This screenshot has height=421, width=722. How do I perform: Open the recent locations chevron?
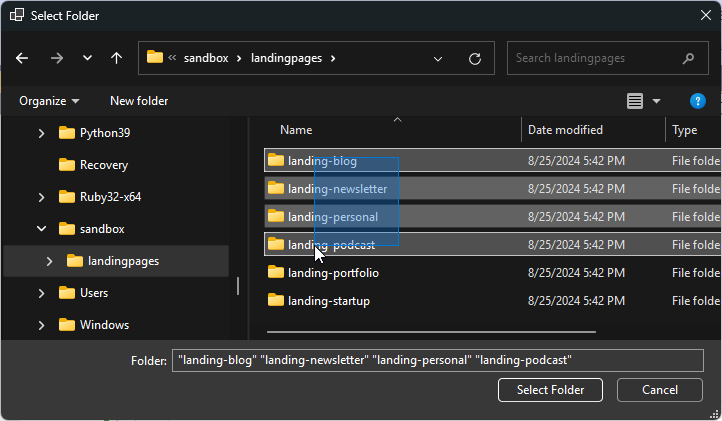87,58
